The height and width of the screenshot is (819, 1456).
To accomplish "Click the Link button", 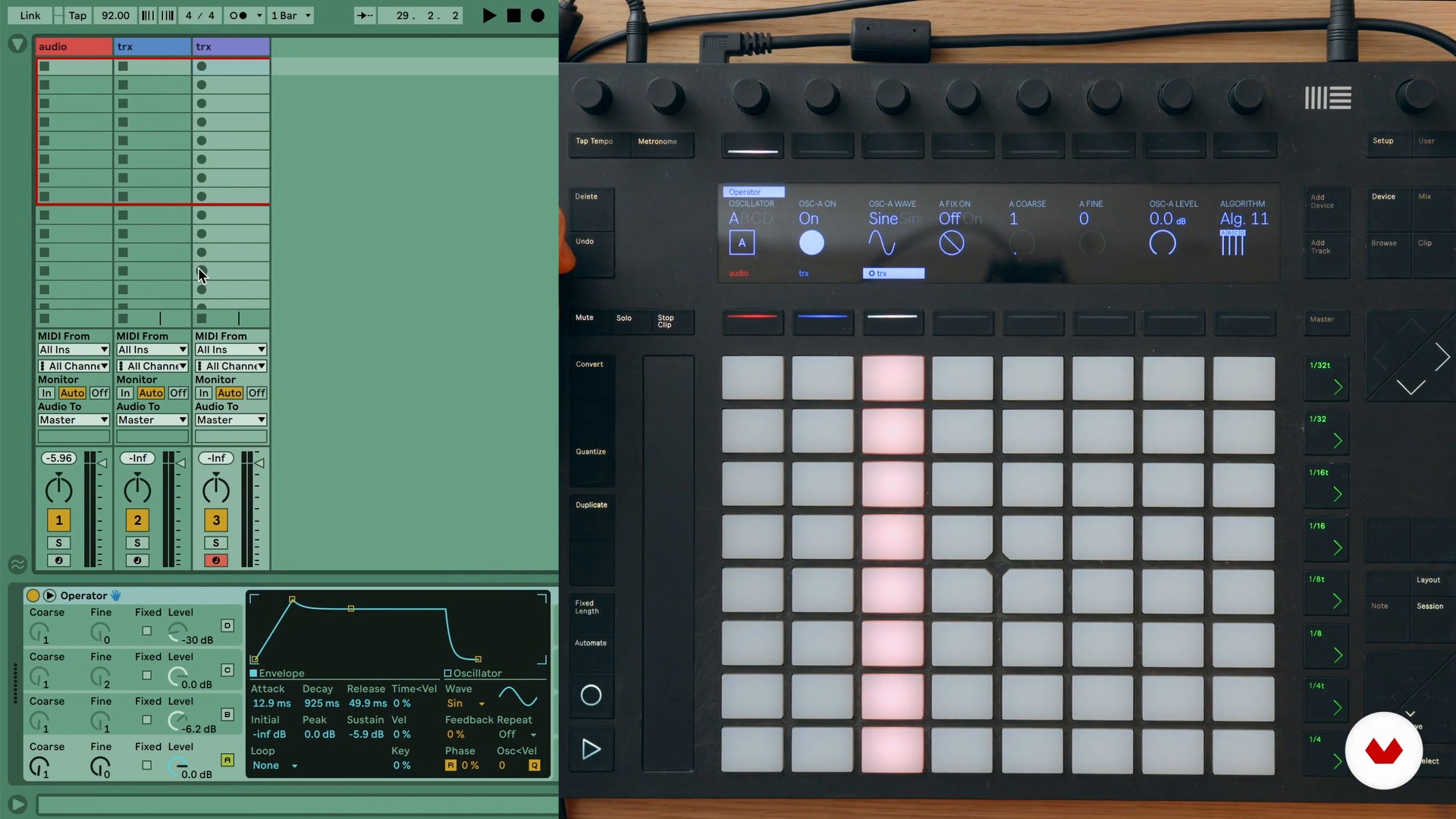I will [x=30, y=15].
